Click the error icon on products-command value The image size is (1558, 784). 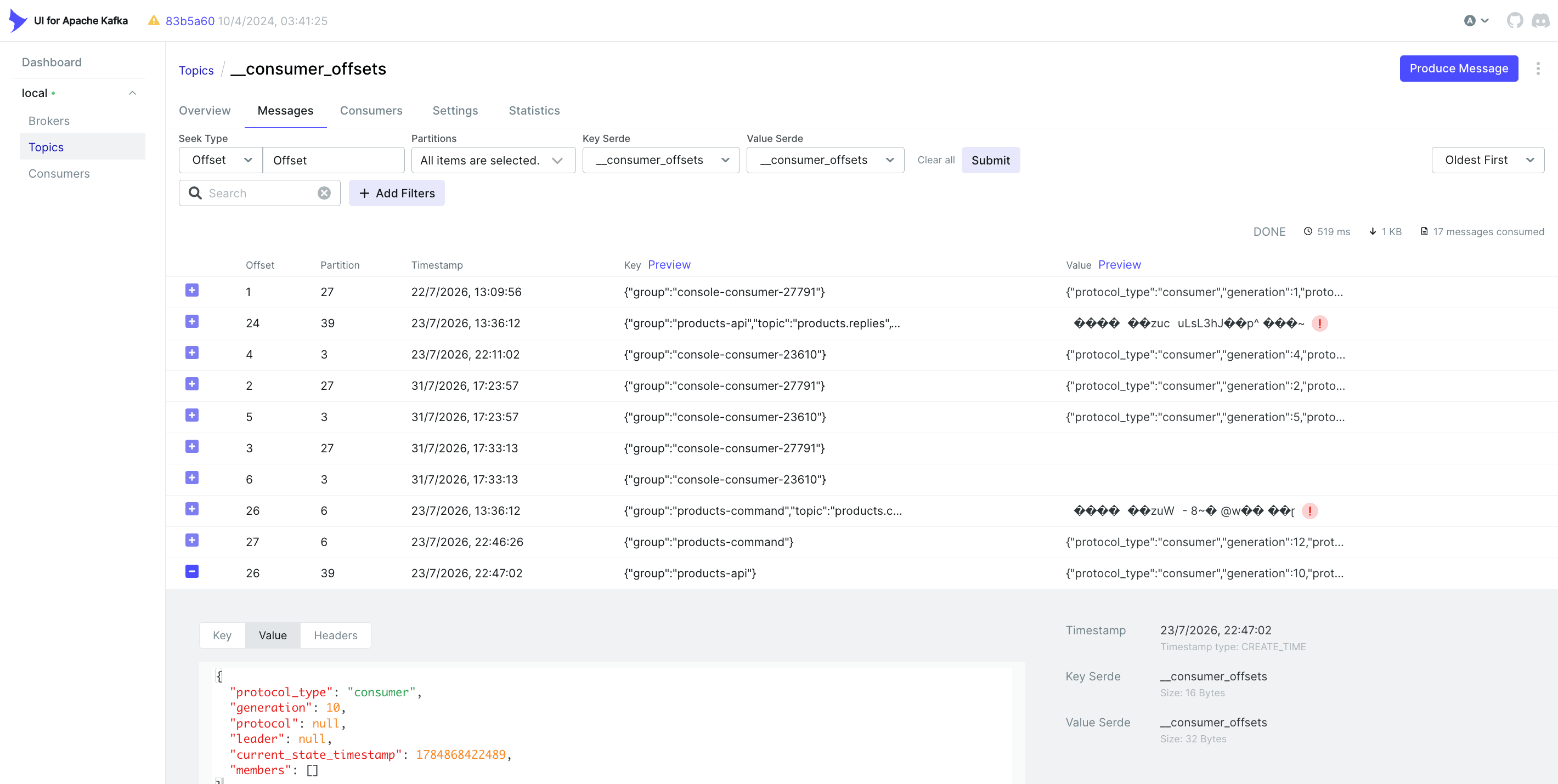pos(1309,511)
